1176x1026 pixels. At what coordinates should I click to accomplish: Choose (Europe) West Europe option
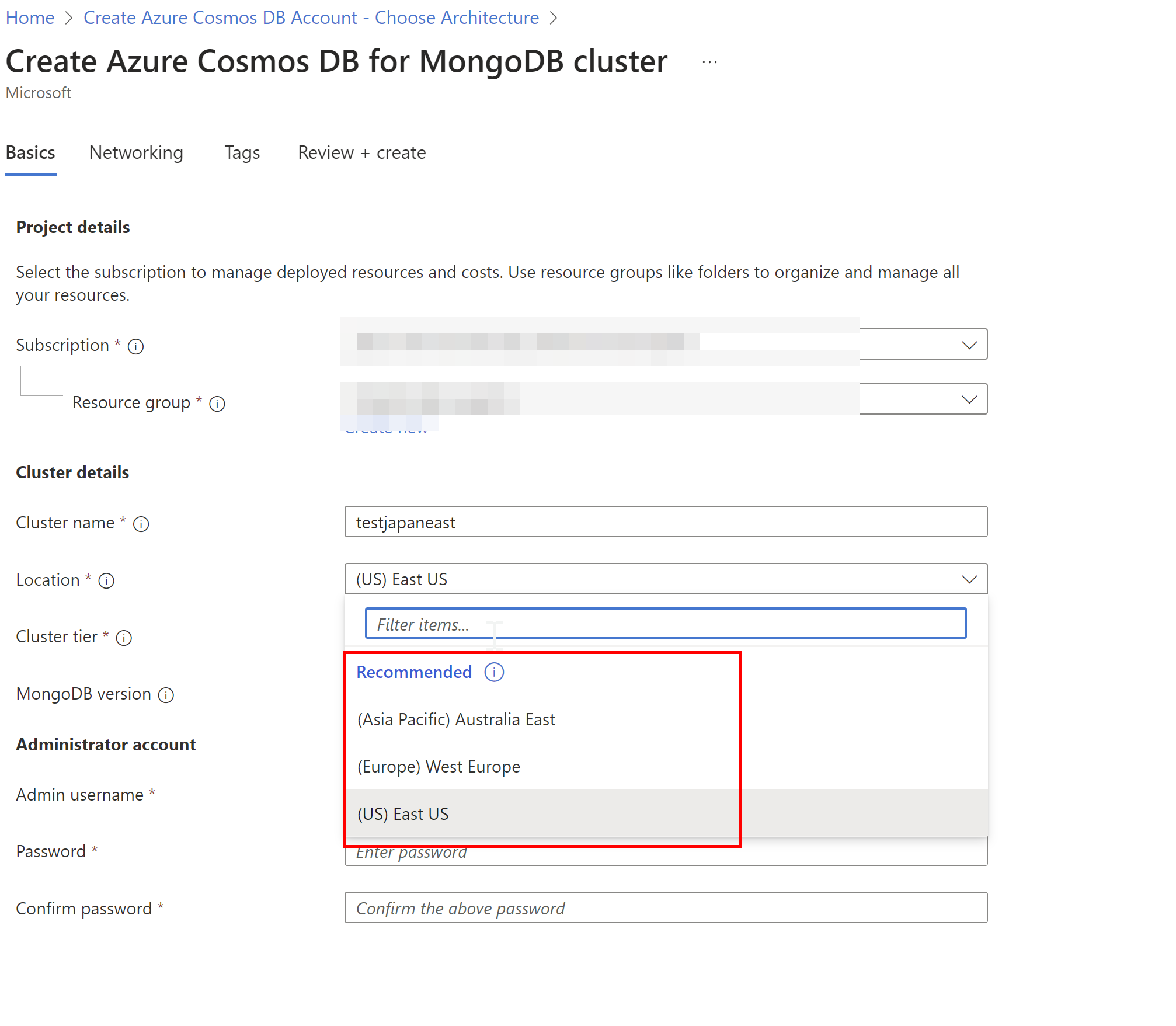[x=439, y=767]
